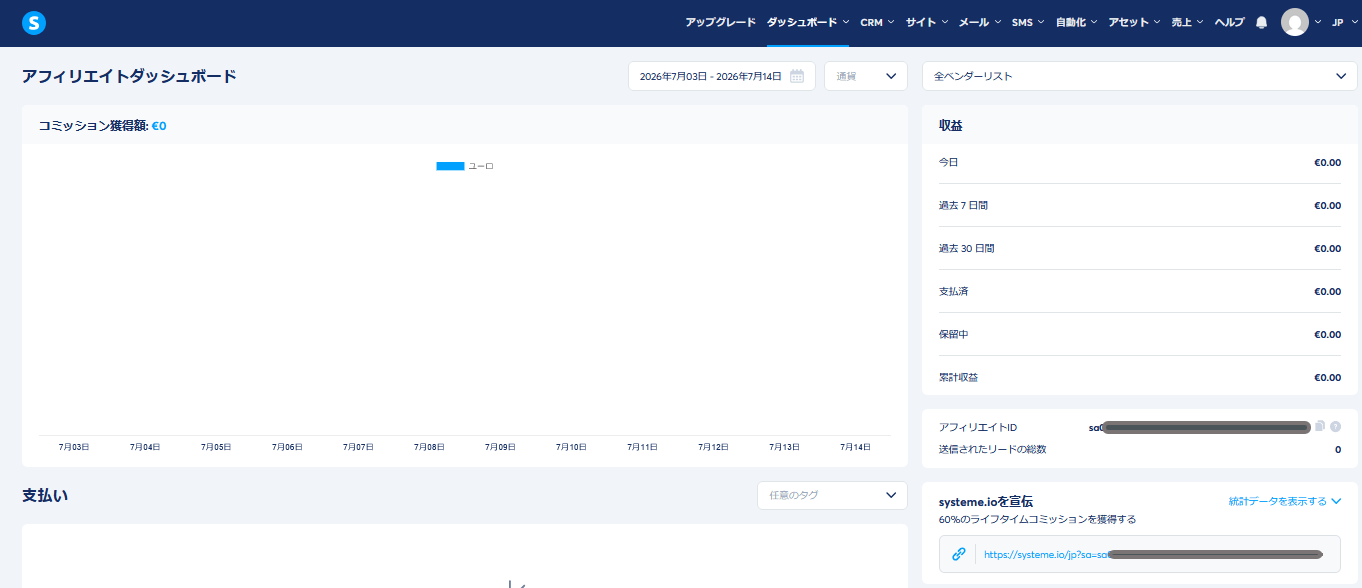Click the calendar icon in date range

tap(797, 76)
